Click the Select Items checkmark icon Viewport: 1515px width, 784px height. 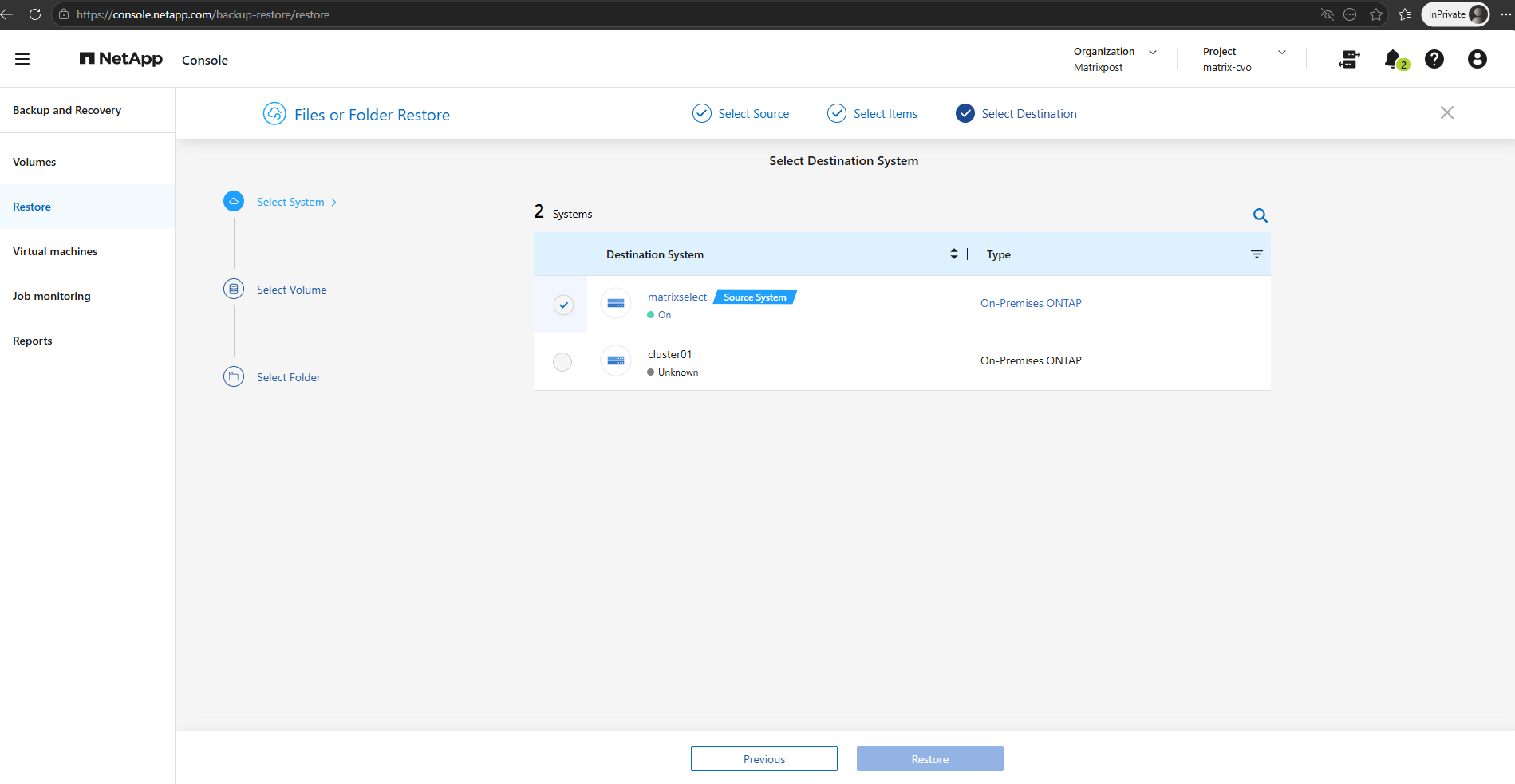[x=837, y=113]
